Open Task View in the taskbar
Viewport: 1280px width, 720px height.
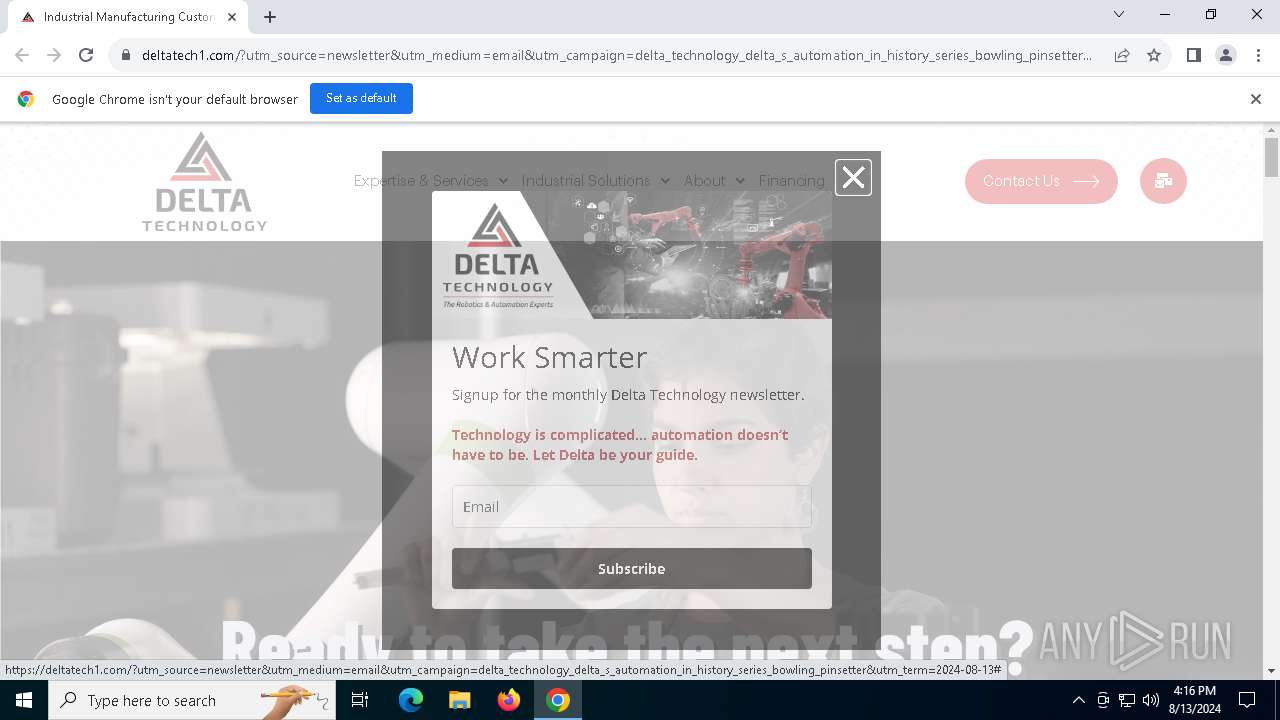click(360, 700)
